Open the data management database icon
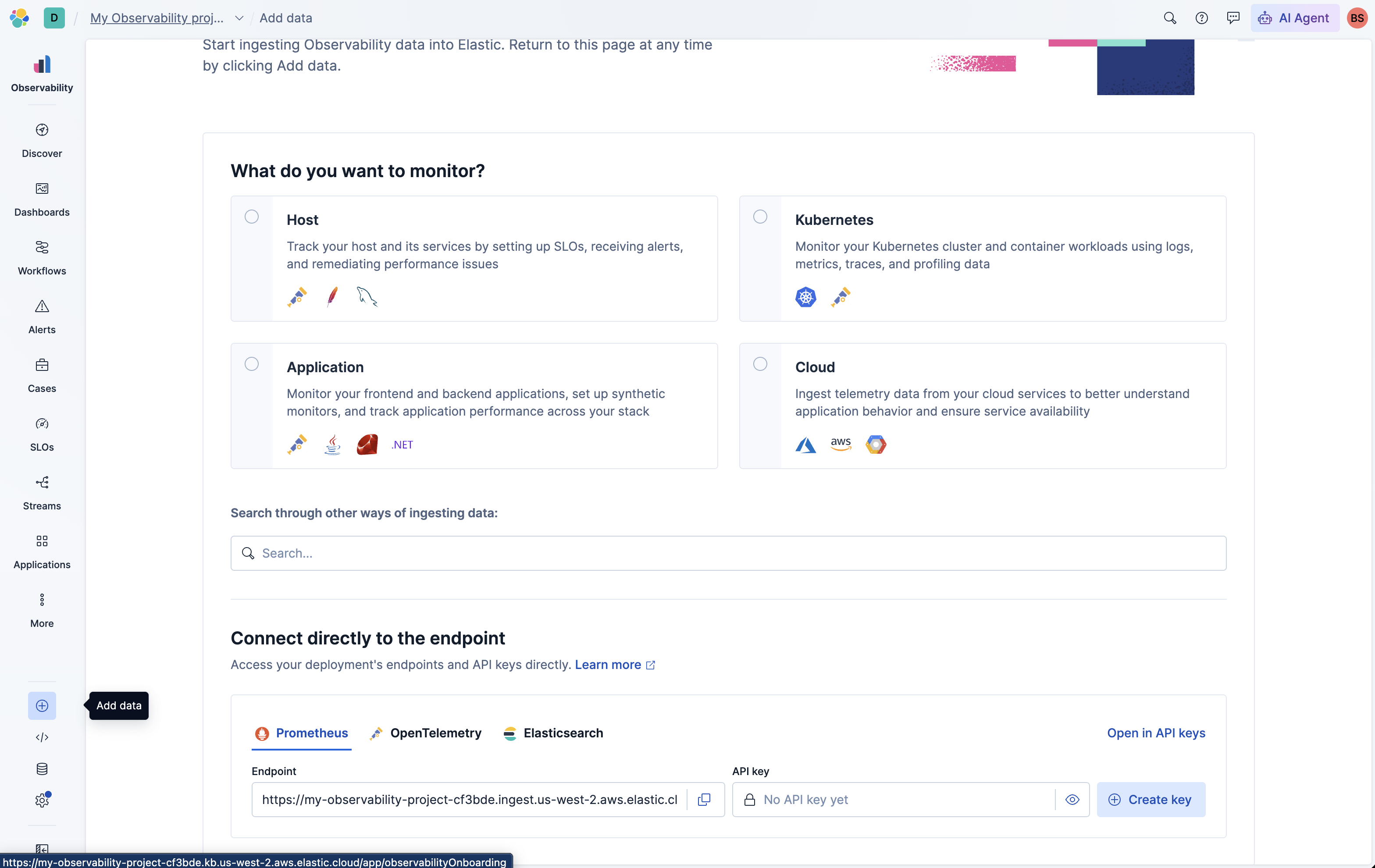The height and width of the screenshot is (868, 1375). (x=42, y=768)
